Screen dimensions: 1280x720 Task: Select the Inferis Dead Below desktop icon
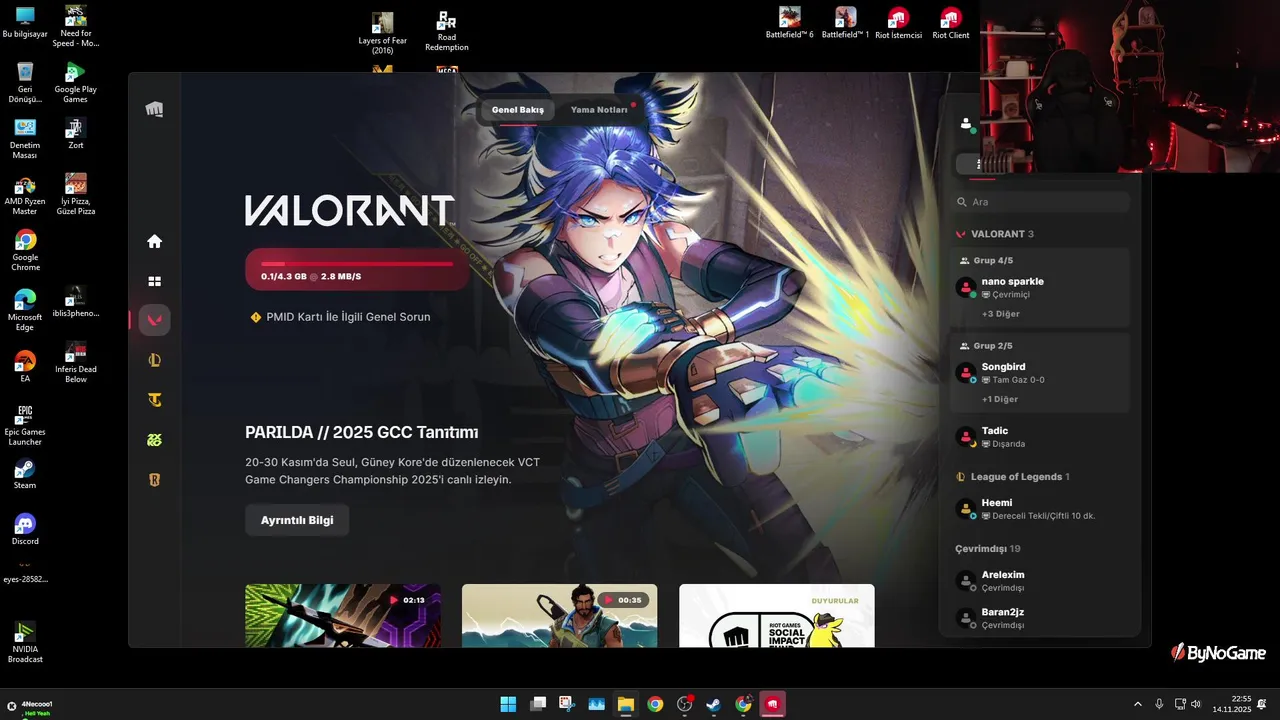tap(75, 362)
